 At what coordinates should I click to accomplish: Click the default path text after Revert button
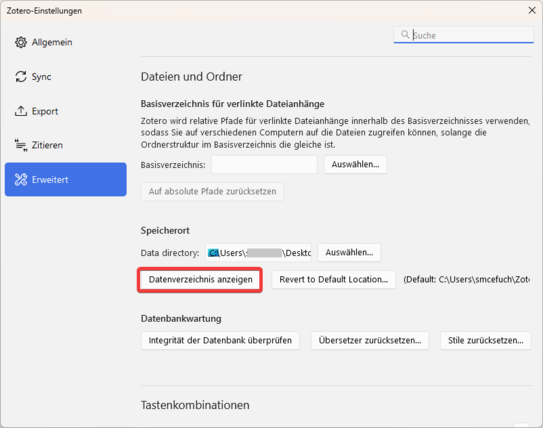(x=466, y=279)
